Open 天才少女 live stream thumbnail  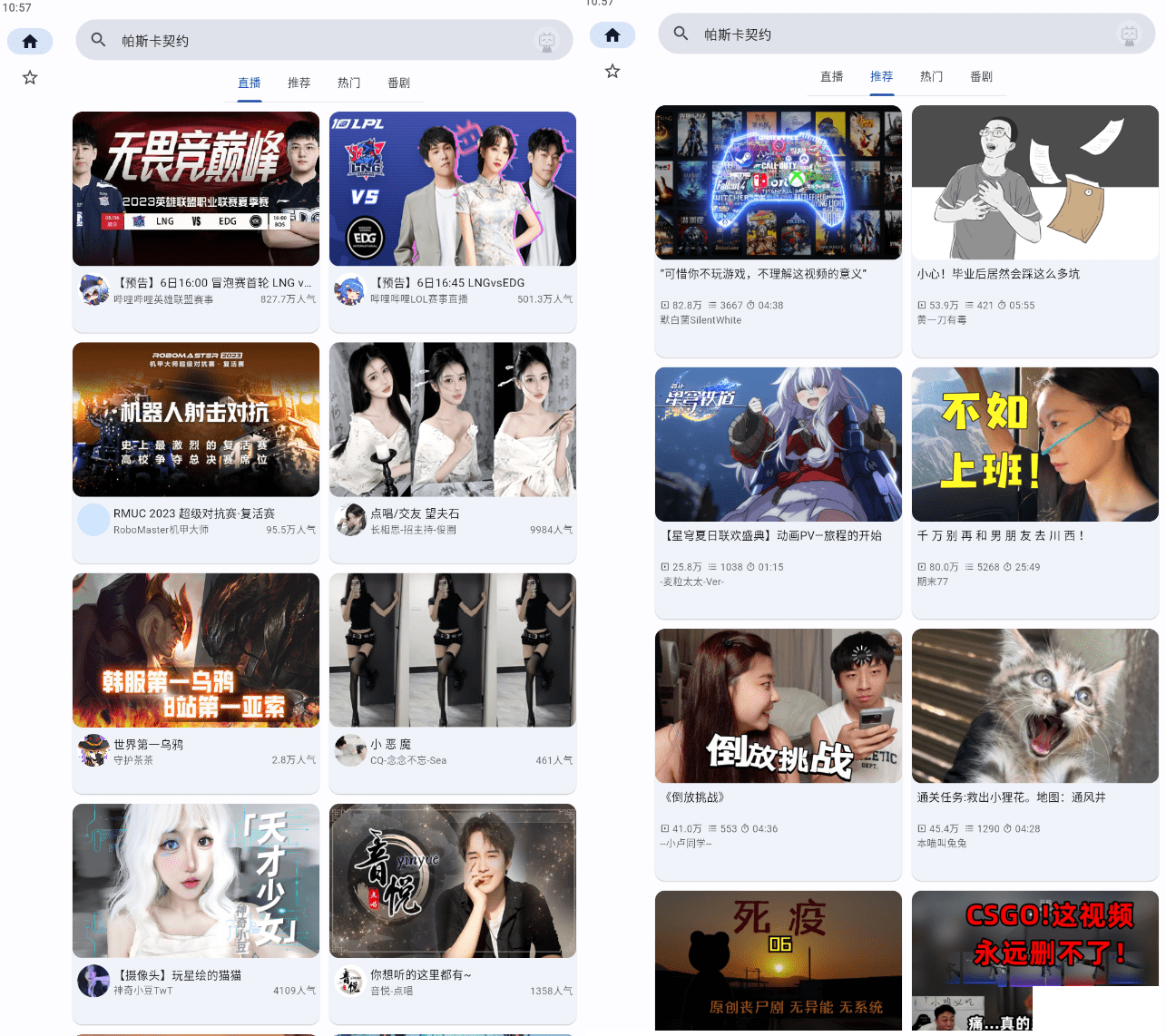196,880
